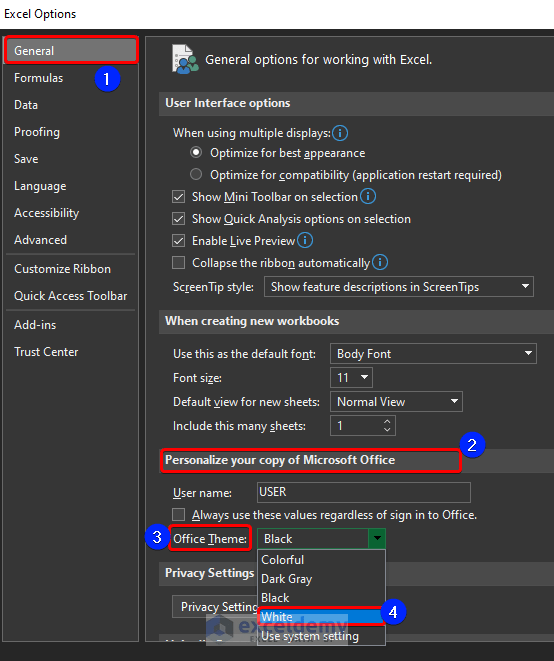Open the Proofing category
Screen dimensions: 554x661
pos(71,132)
